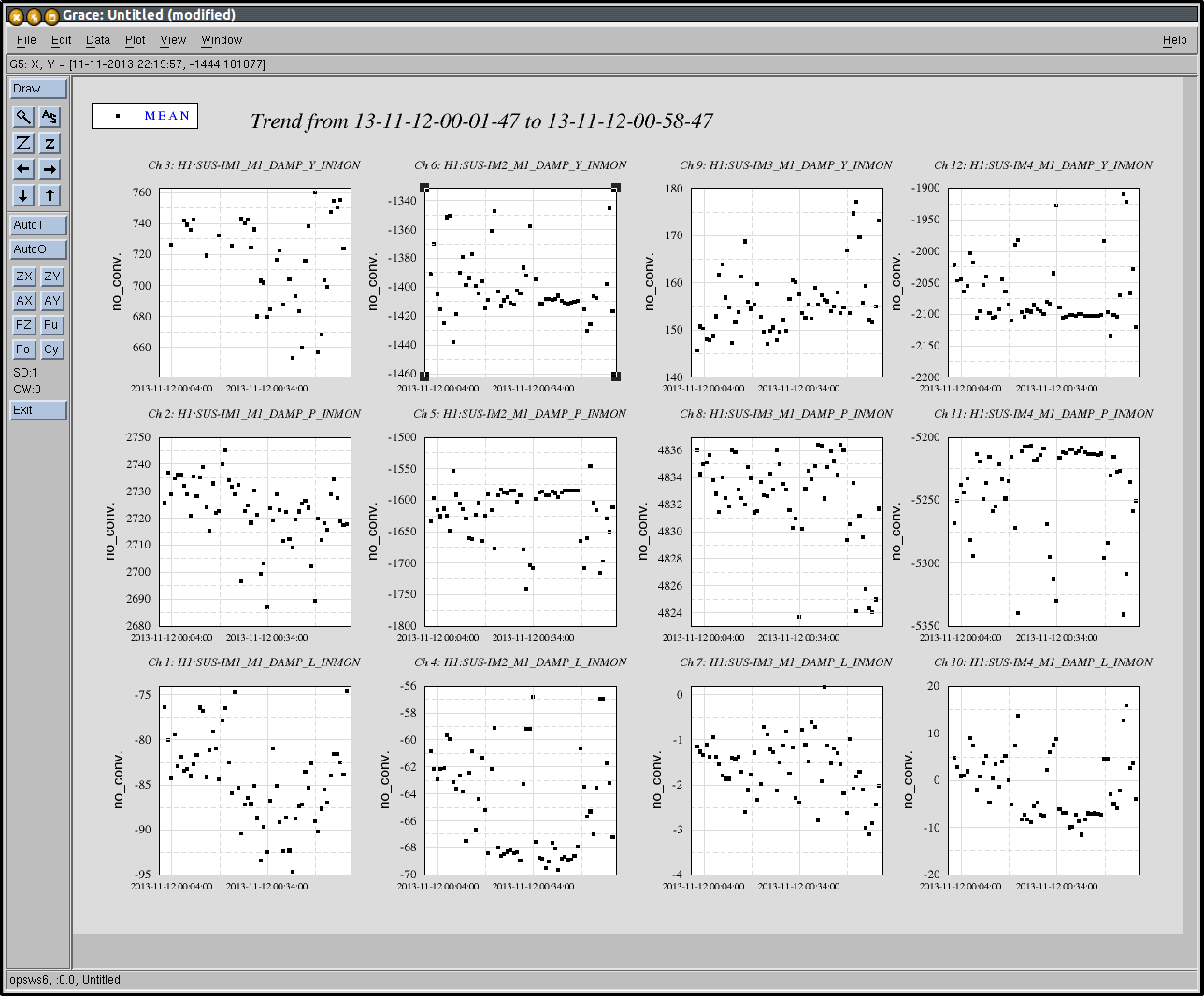Click the 2750 tick label on Ch 2 graph
1204x996 pixels.
tap(138, 437)
